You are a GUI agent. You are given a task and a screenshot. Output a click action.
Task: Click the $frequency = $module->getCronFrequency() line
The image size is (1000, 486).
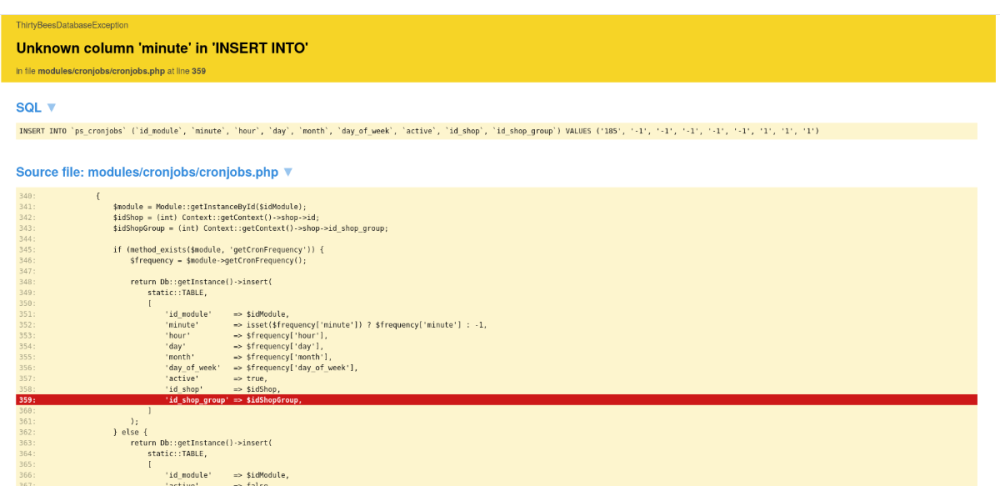point(217,260)
